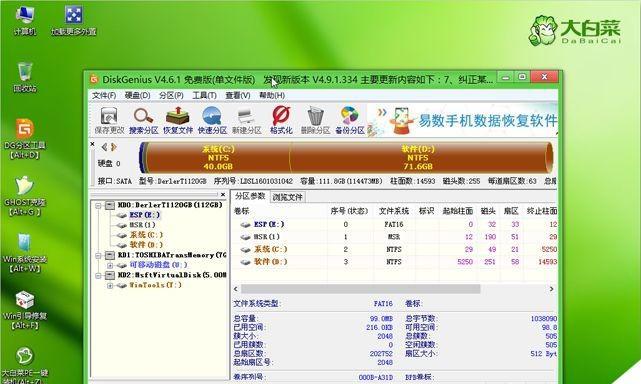This screenshot has width=641, height=384.
Task: Collapse the RD1:TOSHIBA TransMemory tree node
Action: pyautogui.click(x=99, y=256)
